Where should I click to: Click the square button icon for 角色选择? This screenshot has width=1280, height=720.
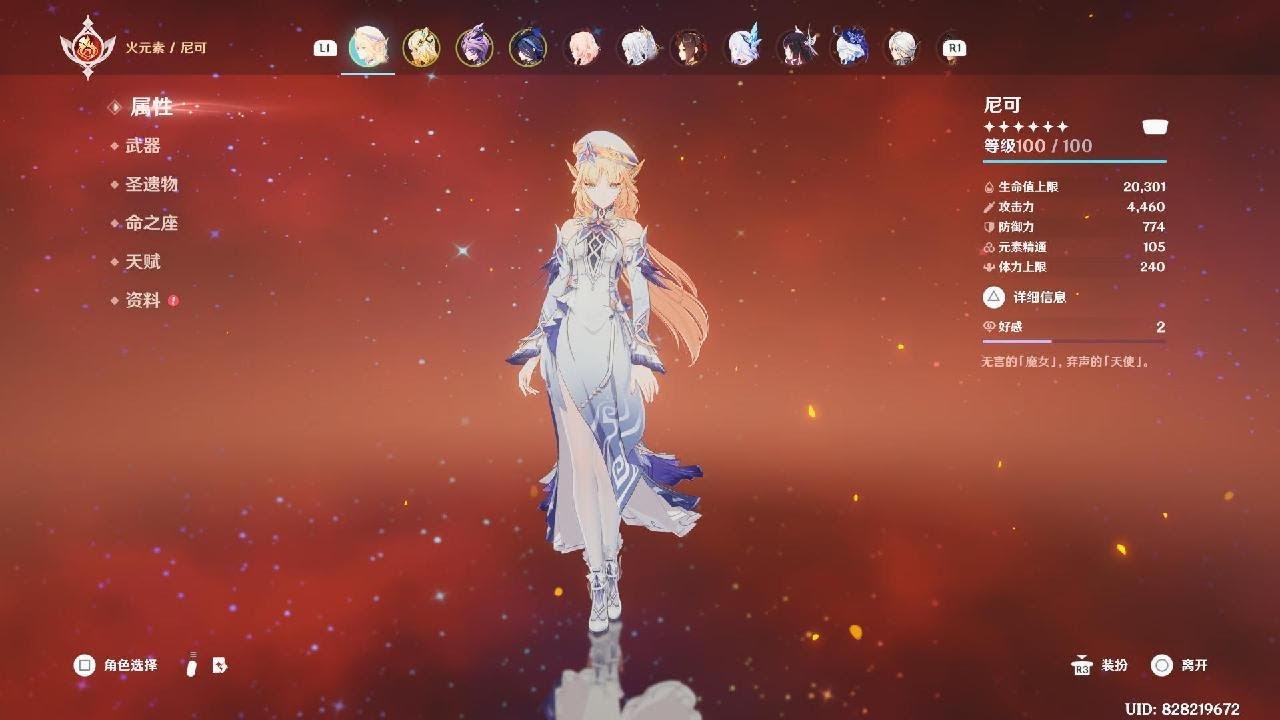(85, 665)
